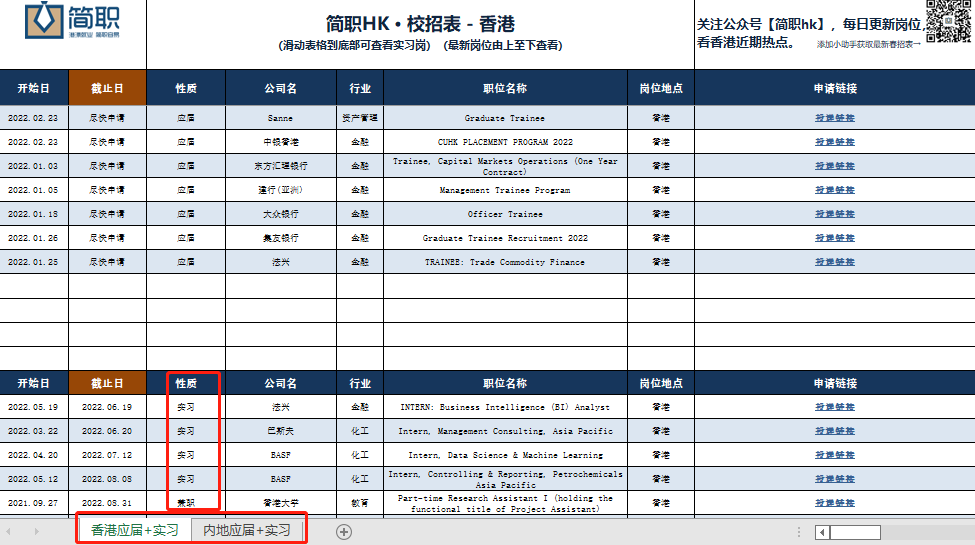Select the 巴斯夫 company cell
The image size is (975, 545).
(280, 431)
